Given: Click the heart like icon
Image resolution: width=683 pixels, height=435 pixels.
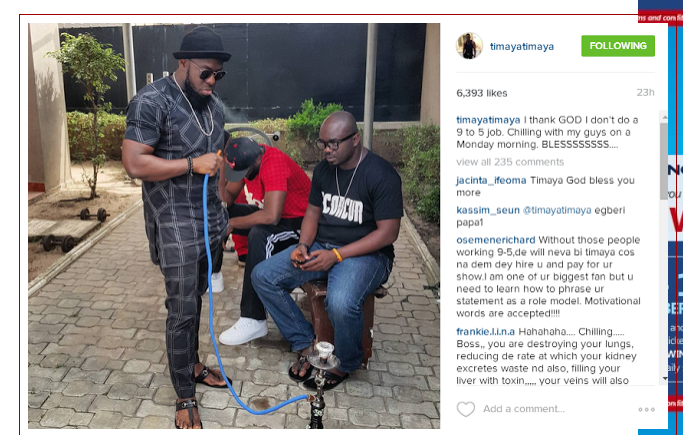Looking at the screenshot, I should [465, 409].
